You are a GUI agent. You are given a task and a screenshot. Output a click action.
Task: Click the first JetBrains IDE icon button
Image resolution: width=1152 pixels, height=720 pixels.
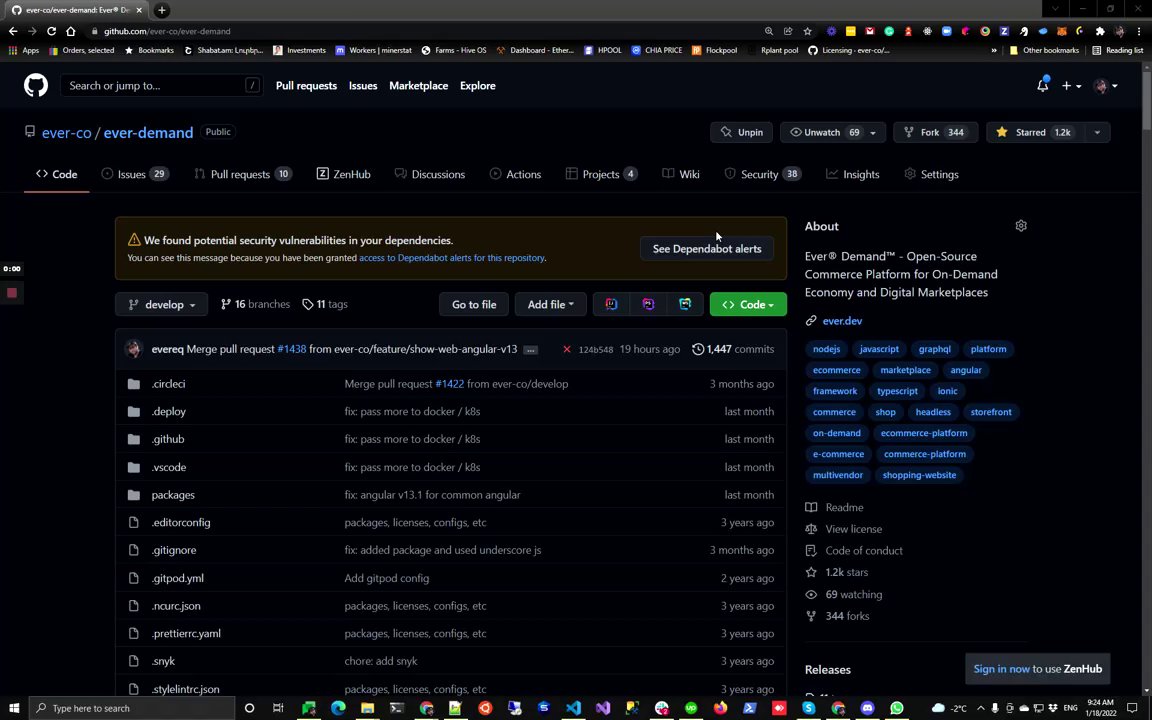coord(611,304)
